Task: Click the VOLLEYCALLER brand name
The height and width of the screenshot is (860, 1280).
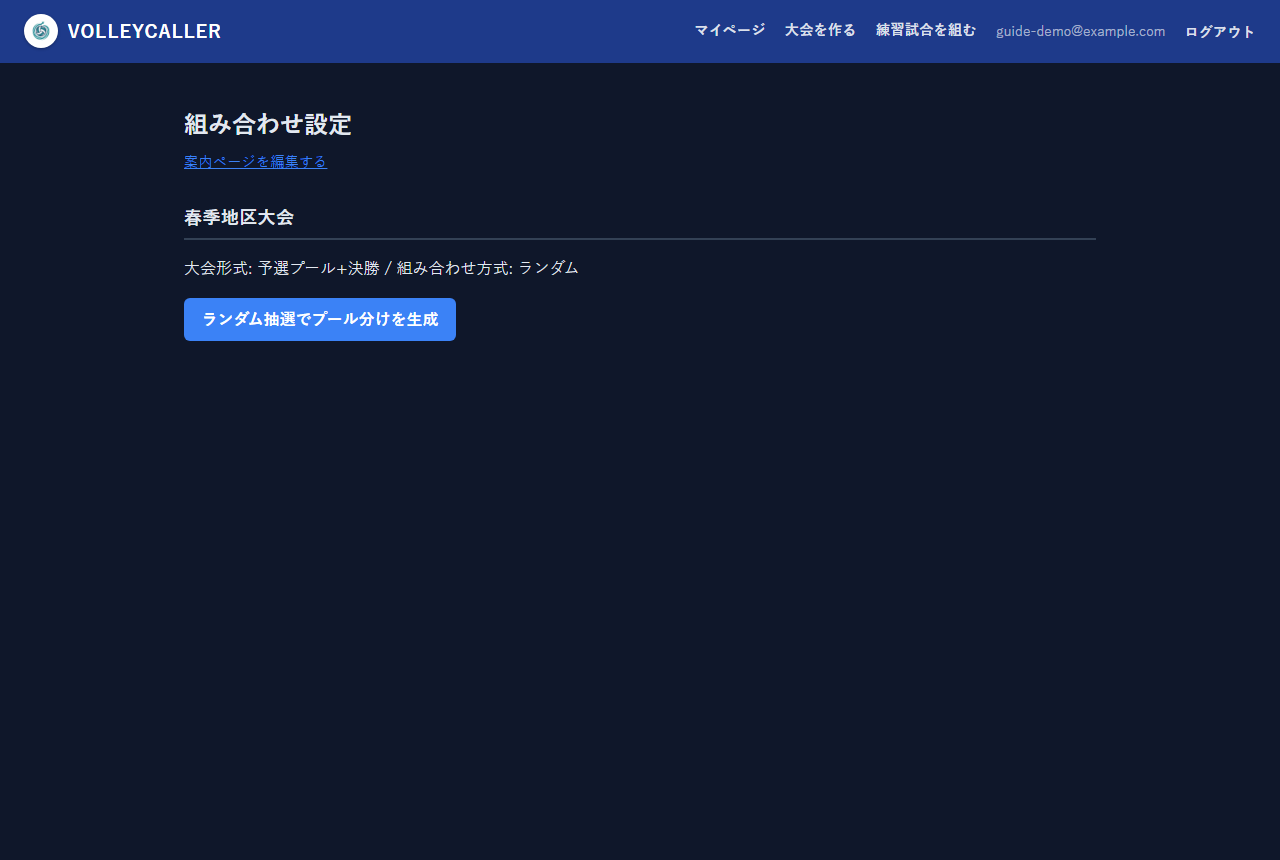Action: [144, 31]
